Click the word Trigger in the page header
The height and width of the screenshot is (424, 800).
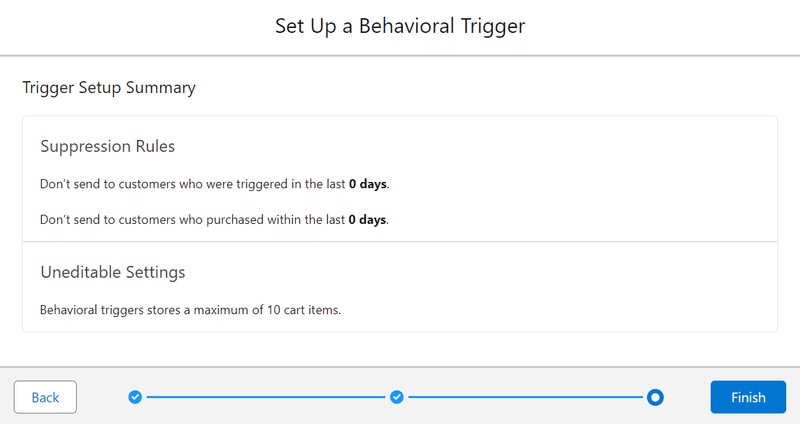(x=493, y=27)
